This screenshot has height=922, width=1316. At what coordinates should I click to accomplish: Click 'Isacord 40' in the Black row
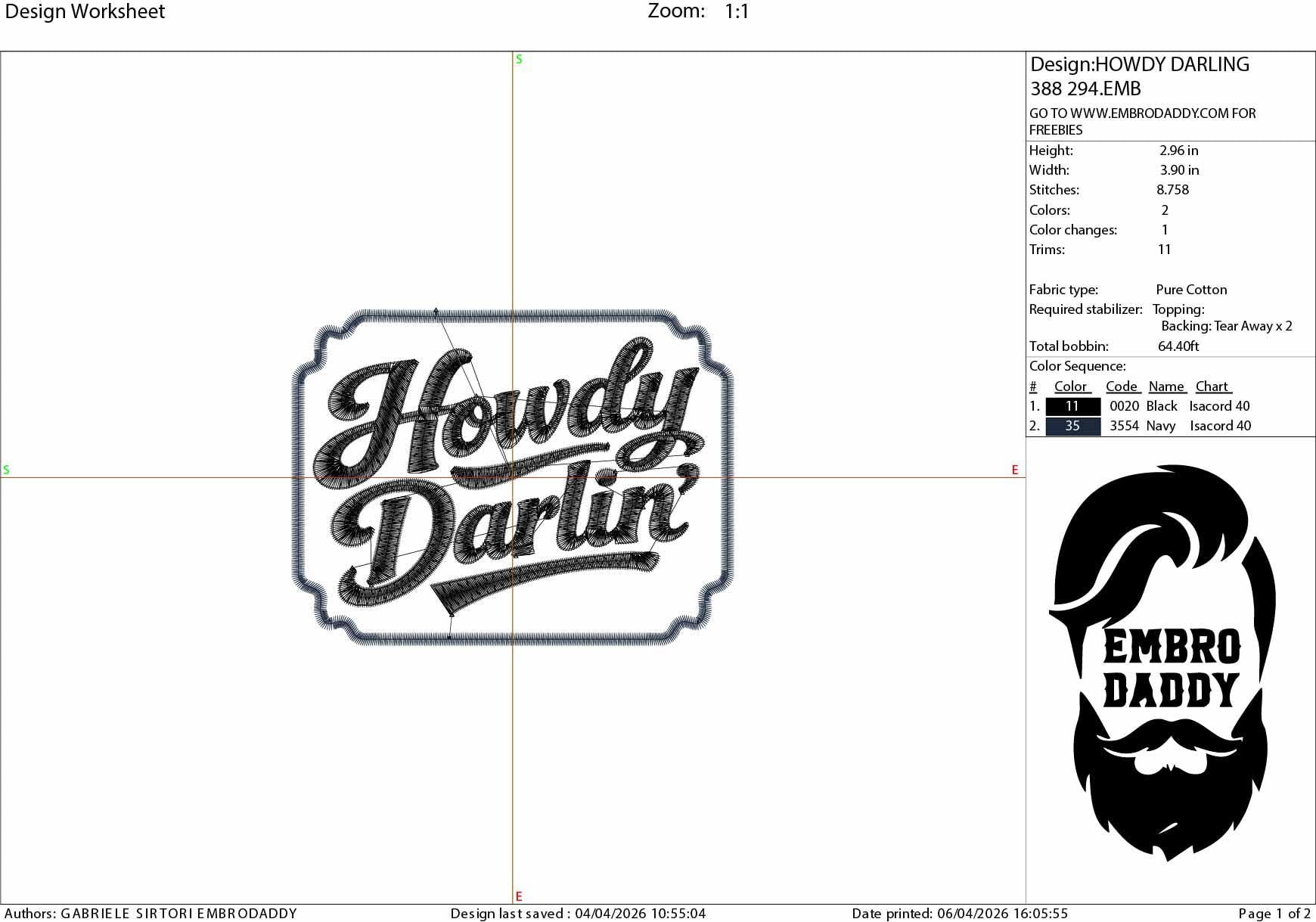(x=1219, y=406)
